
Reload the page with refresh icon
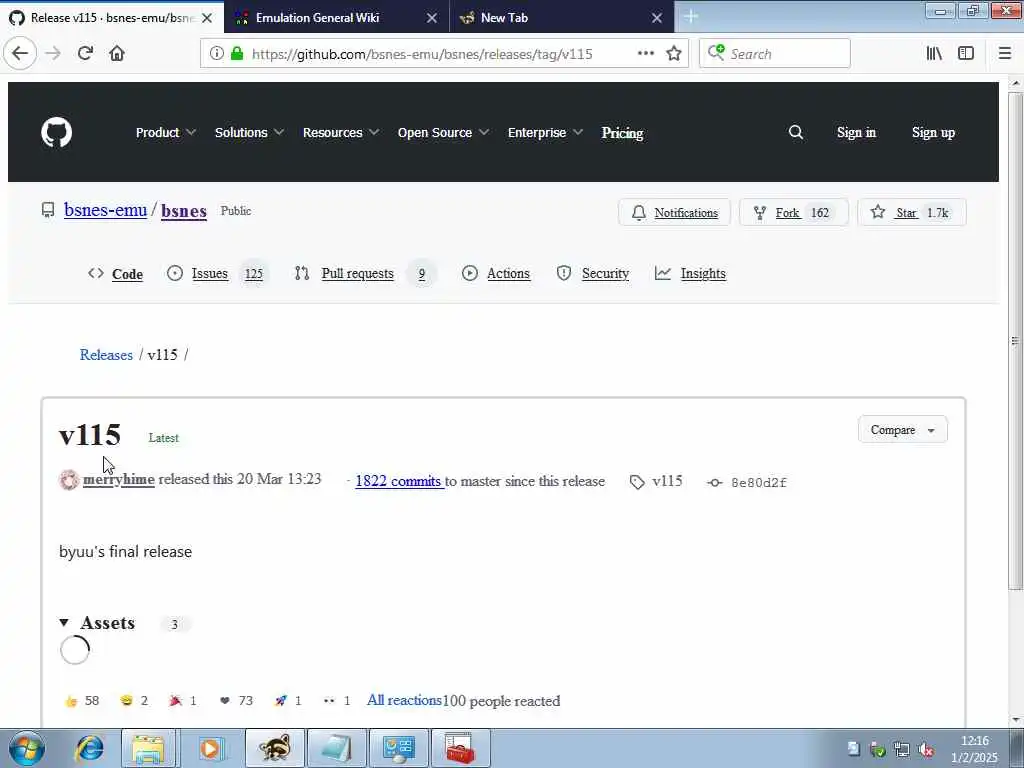(85, 54)
